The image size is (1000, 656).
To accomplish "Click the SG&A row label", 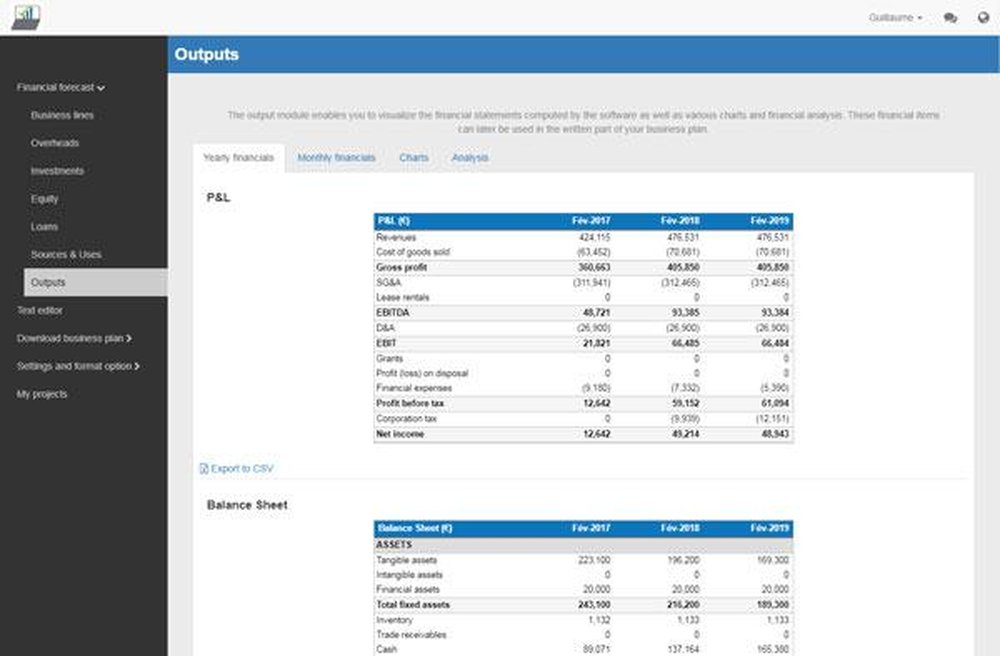I will coord(389,282).
